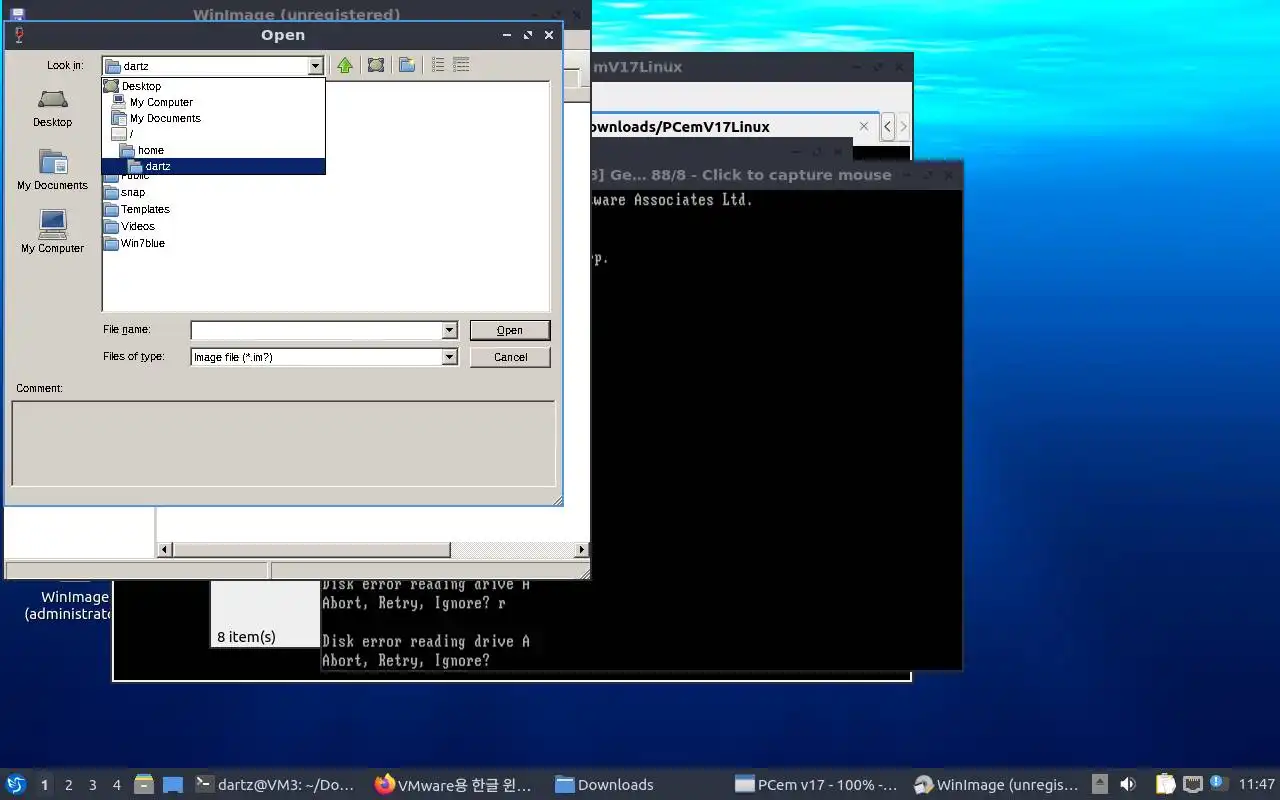Switch to workspace 3
Screen dimensions: 1280x800
coord(92,785)
